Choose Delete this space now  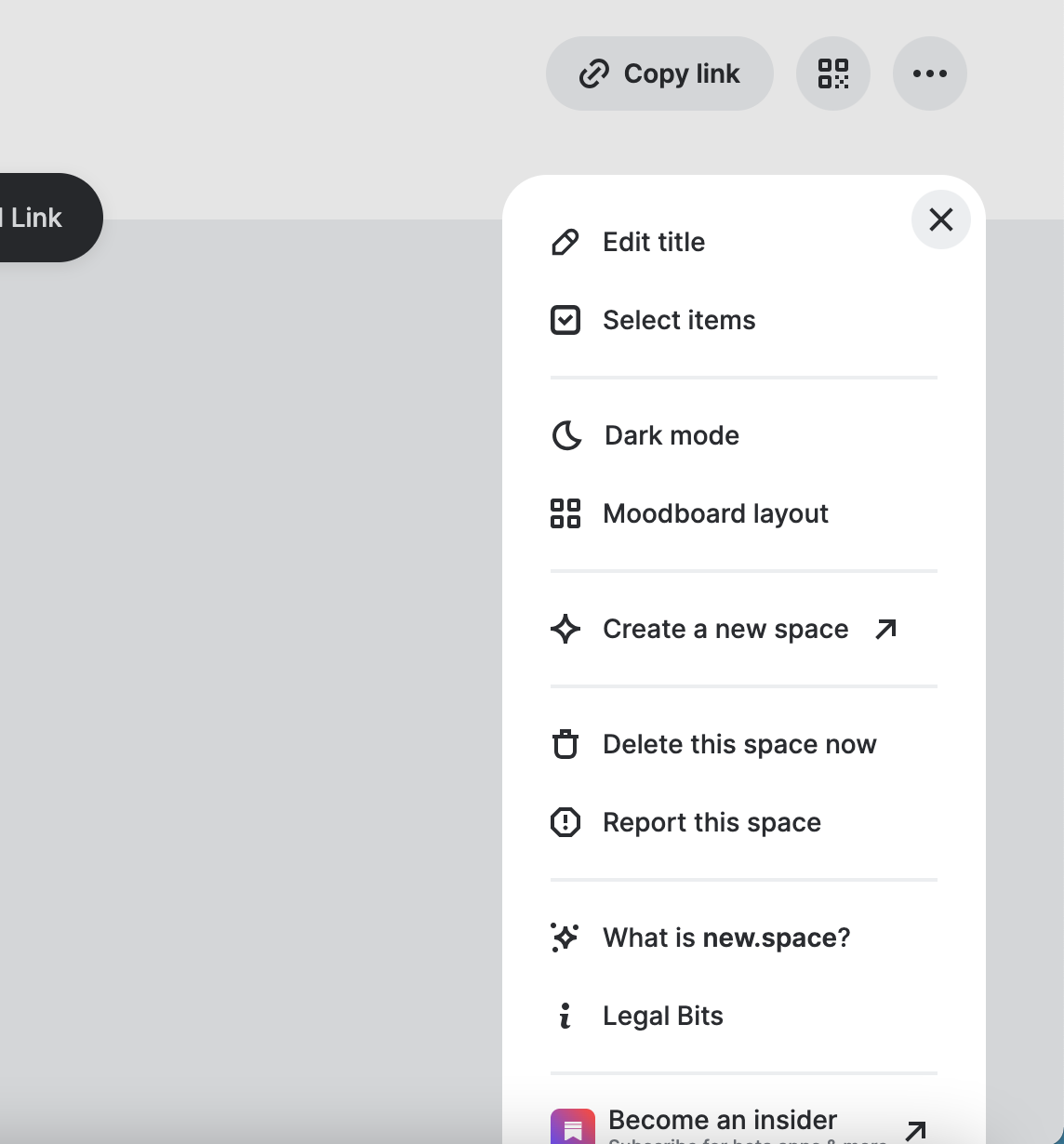point(739,744)
